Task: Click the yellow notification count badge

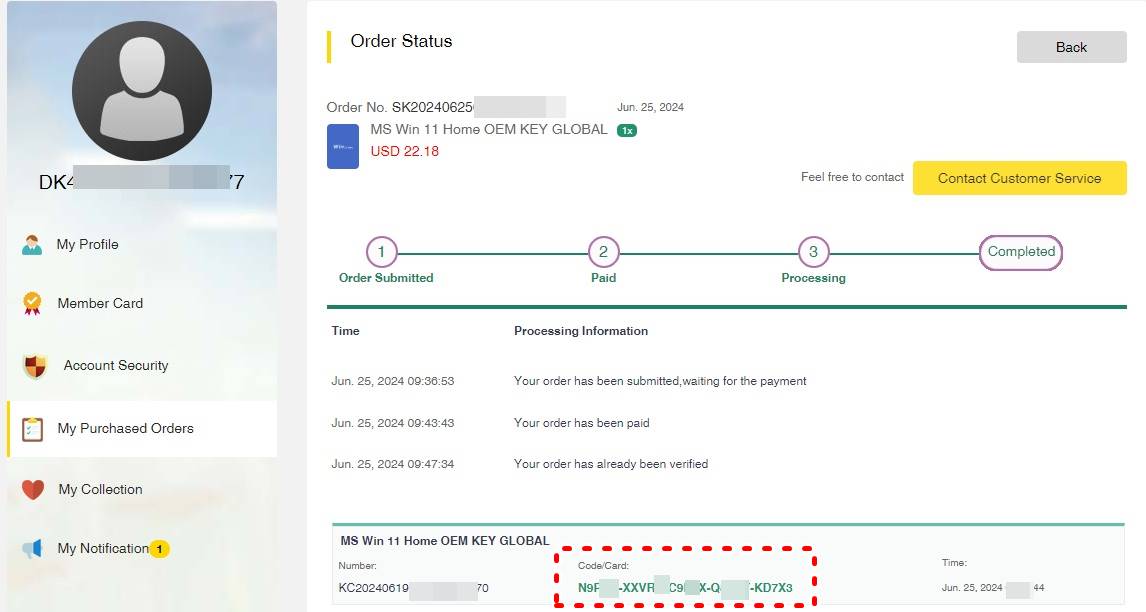Action: (159, 548)
